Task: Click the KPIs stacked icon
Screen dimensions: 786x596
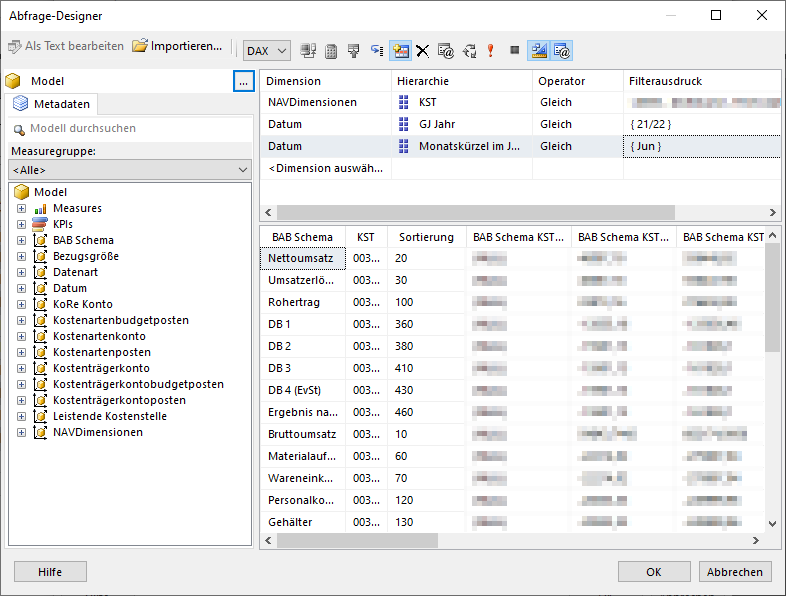Action: (x=40, y=224)
